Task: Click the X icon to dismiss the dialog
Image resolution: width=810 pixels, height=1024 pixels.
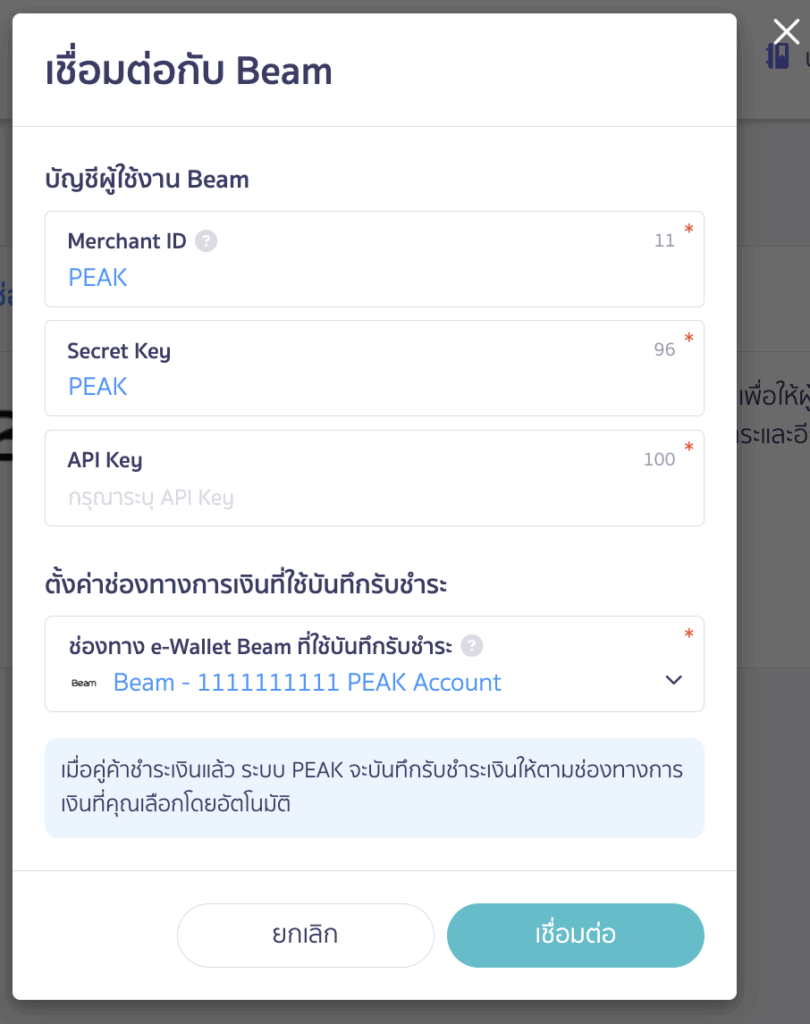Action: (x=786, y=31)
